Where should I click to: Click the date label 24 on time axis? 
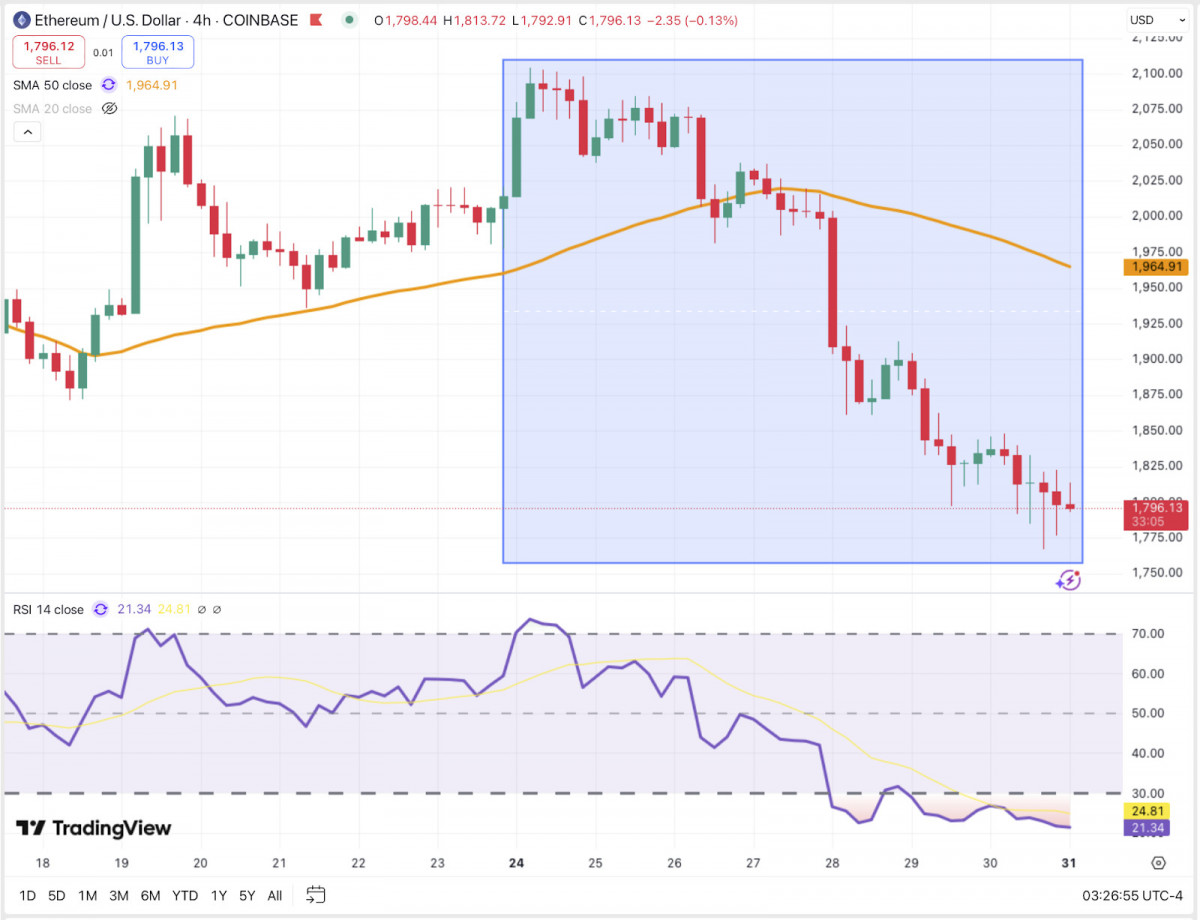(x=516, y=863)
